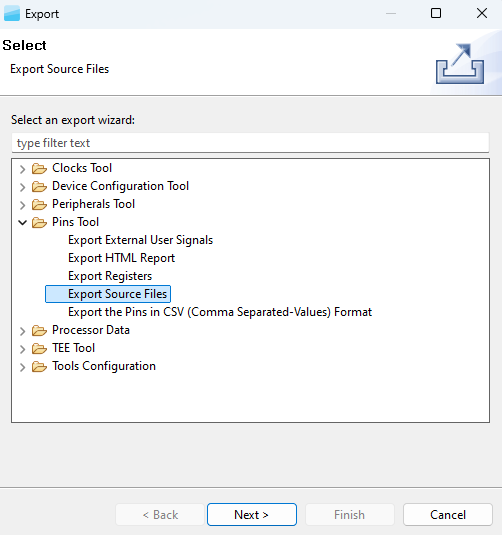Click the Processor Data folder icon
Image resolution: width=502 pixels, height=535 pixels.
click(x=39, y=331)
